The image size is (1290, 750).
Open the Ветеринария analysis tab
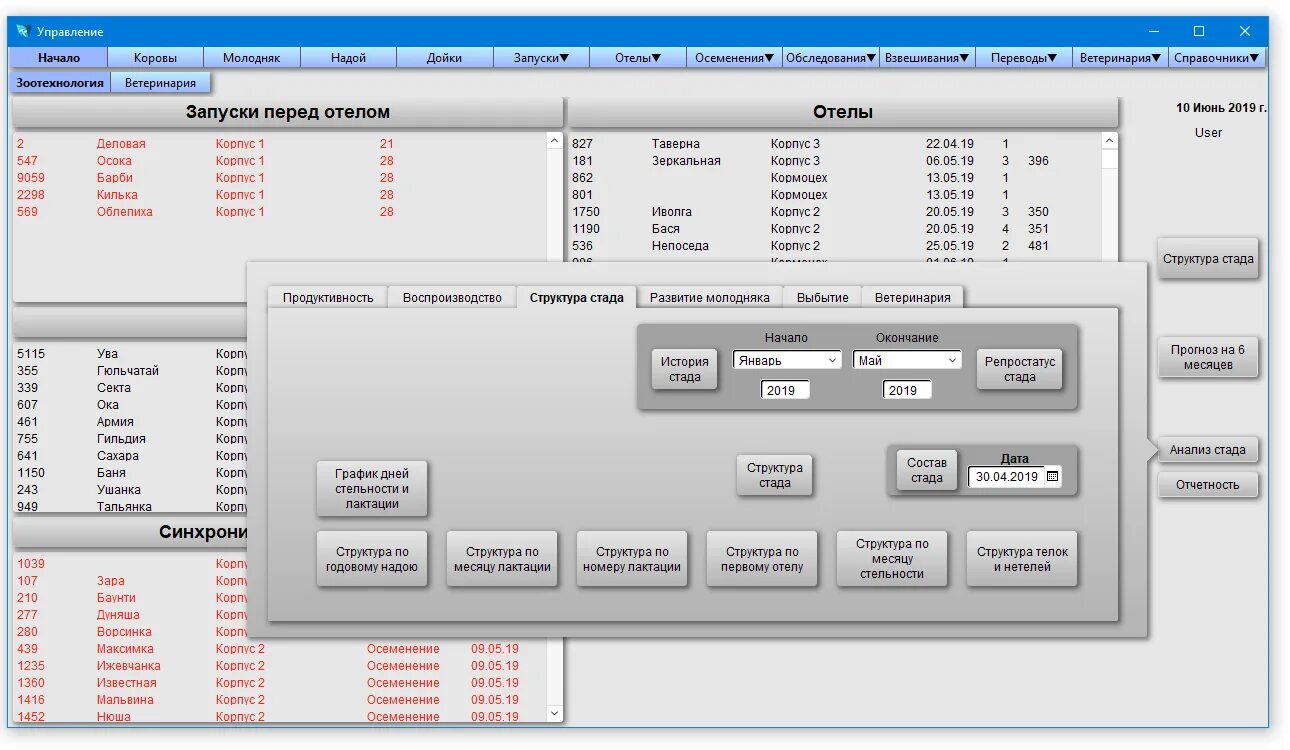point(912,297)
